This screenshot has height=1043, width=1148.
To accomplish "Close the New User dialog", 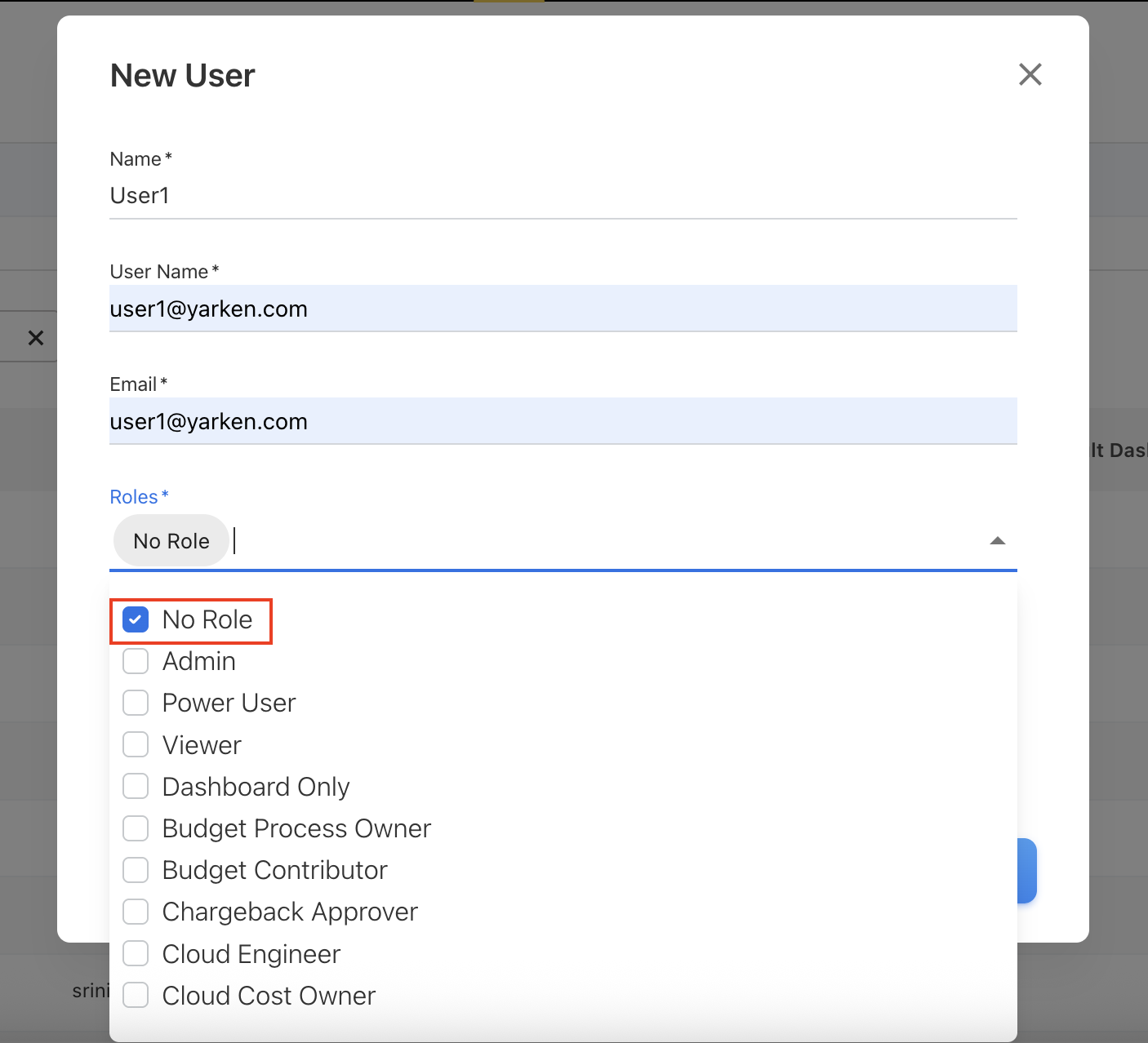I will (1030, 74).
